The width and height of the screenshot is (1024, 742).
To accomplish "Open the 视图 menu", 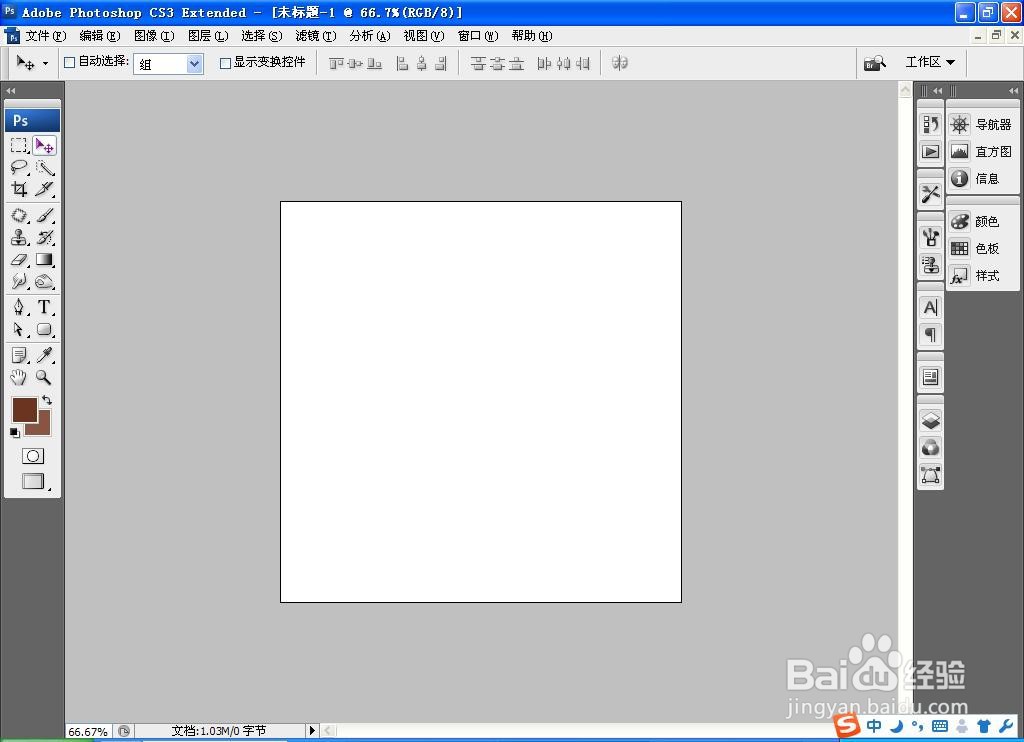I will pyautogui.click(x=424, y=36).
